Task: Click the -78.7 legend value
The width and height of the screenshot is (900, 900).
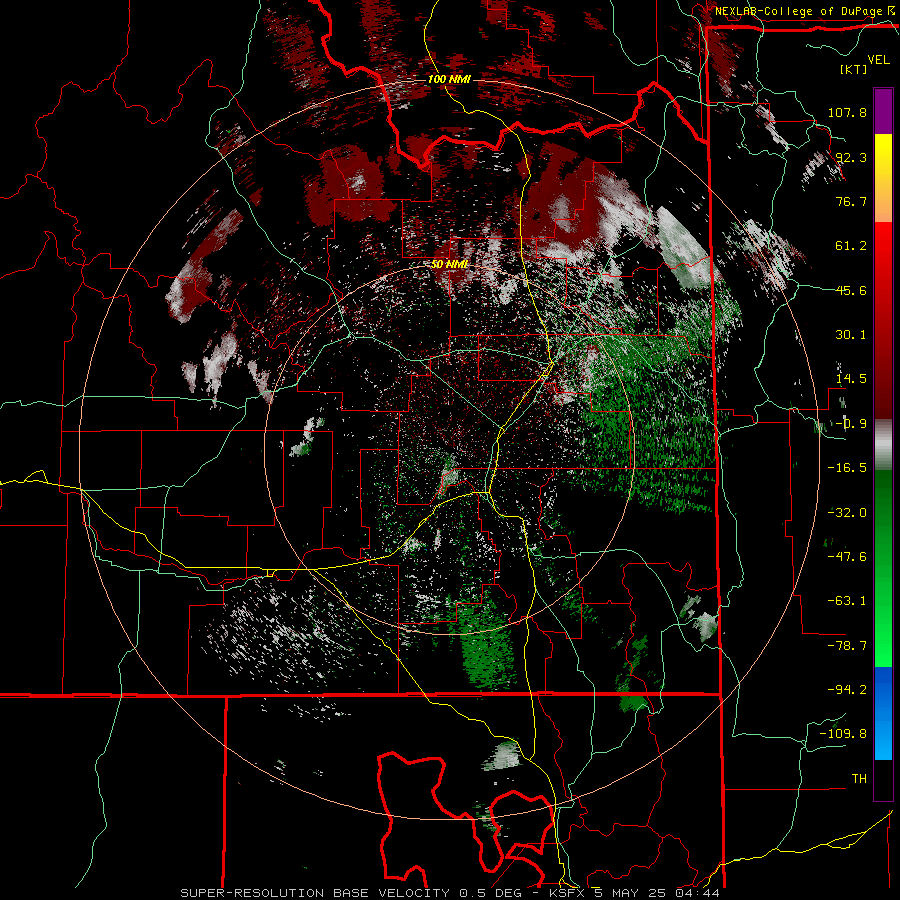Action: pos(847,646)
